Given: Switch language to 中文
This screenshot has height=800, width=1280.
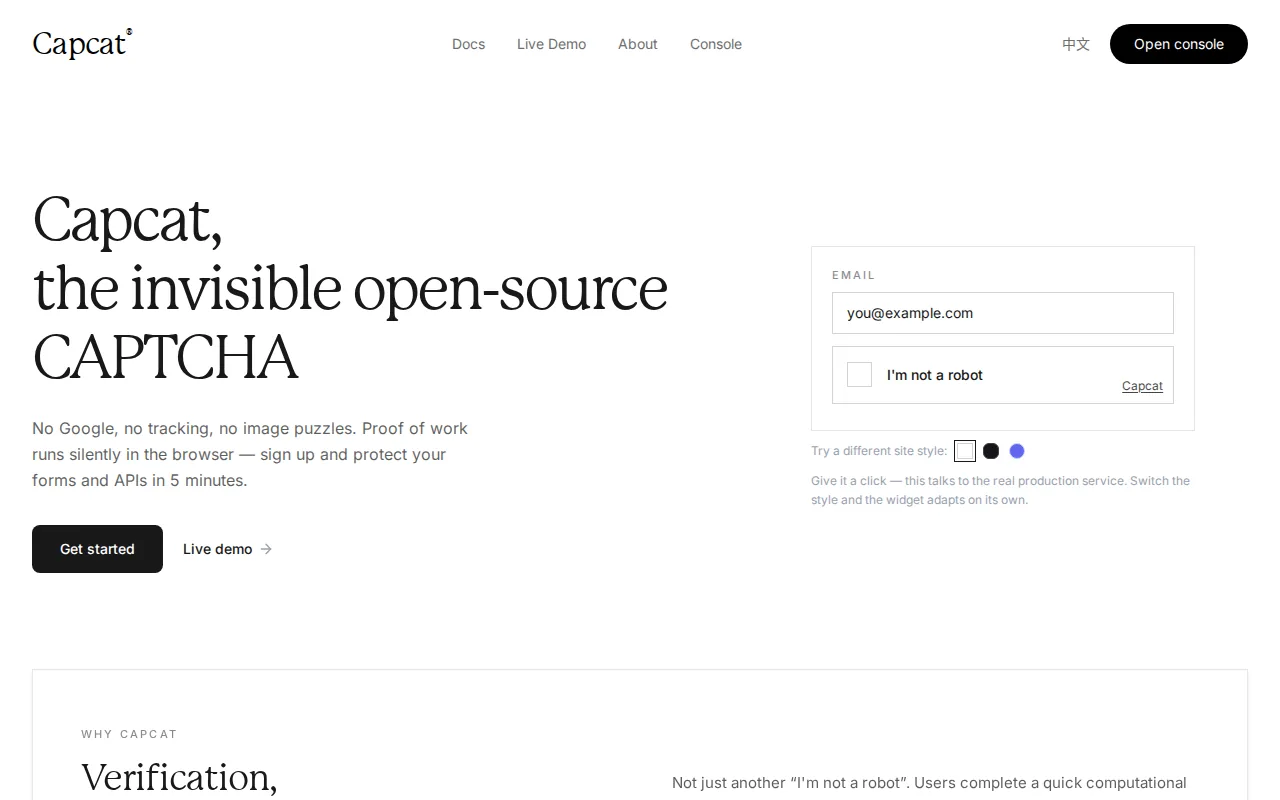Looking at the screenshot, I should pos(1076,44).
